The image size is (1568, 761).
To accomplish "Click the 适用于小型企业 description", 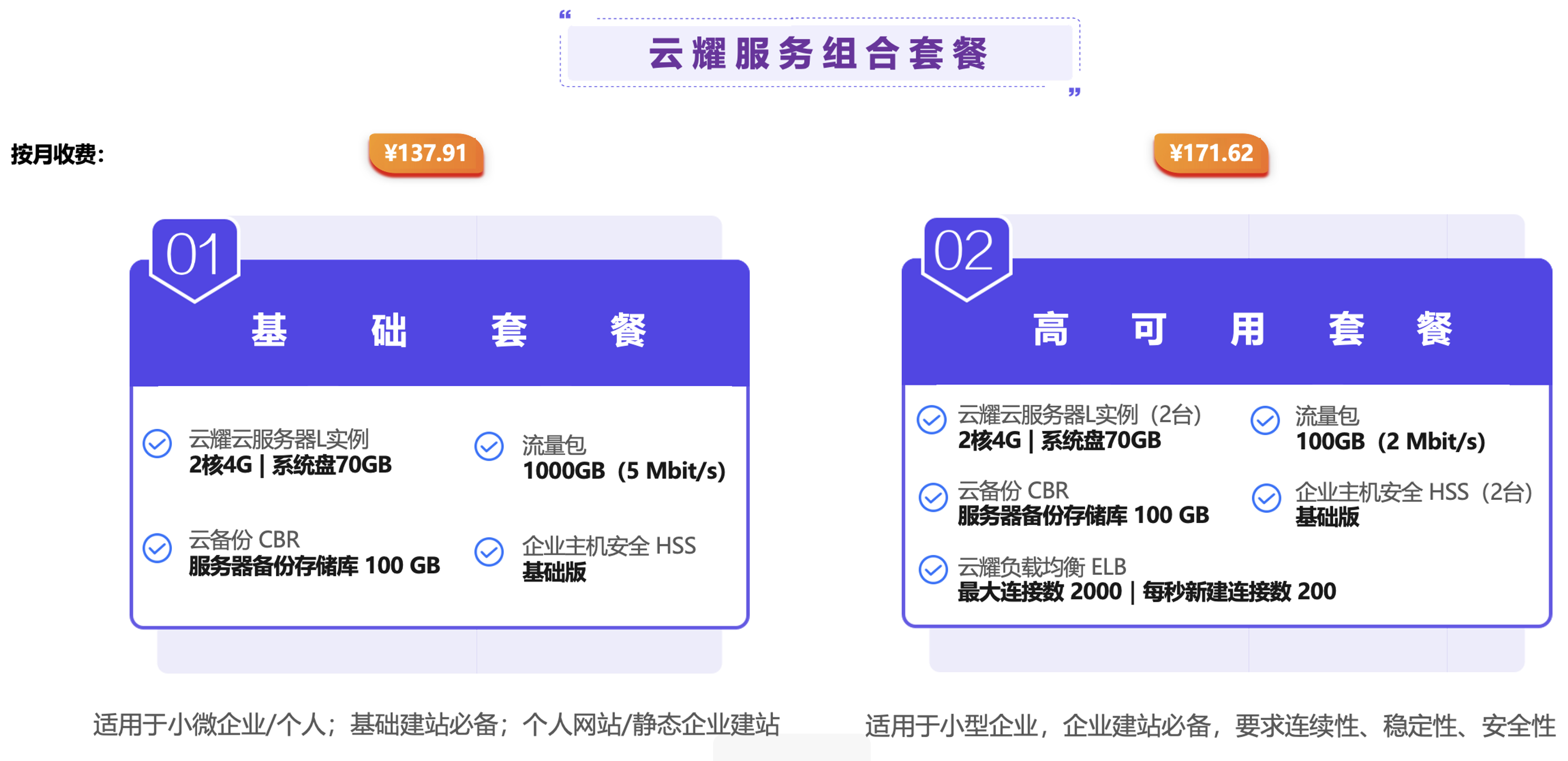I will pyautogui.click(x=1210, y=726).
